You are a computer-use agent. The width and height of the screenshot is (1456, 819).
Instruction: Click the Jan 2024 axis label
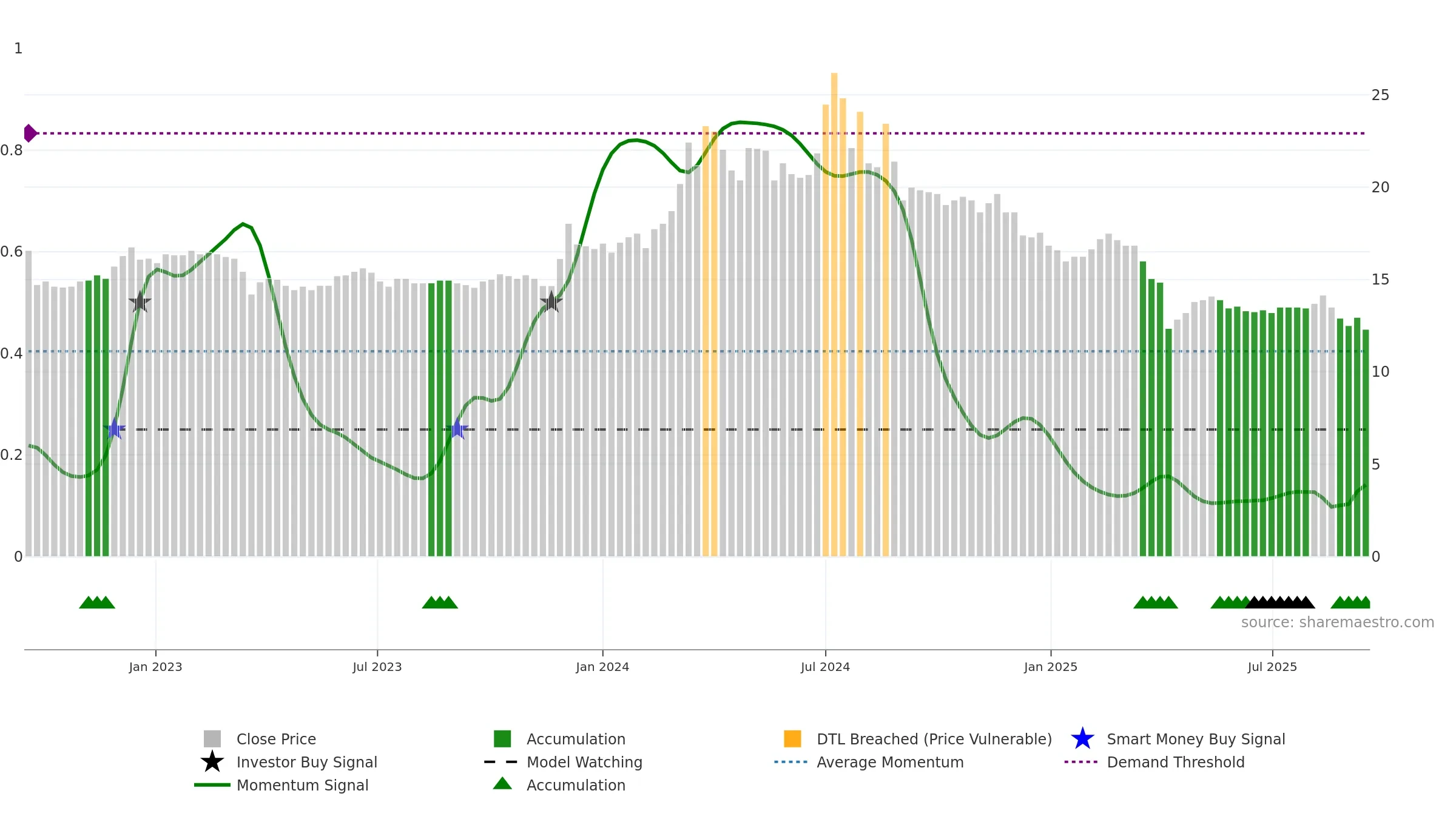coord(602,667)
